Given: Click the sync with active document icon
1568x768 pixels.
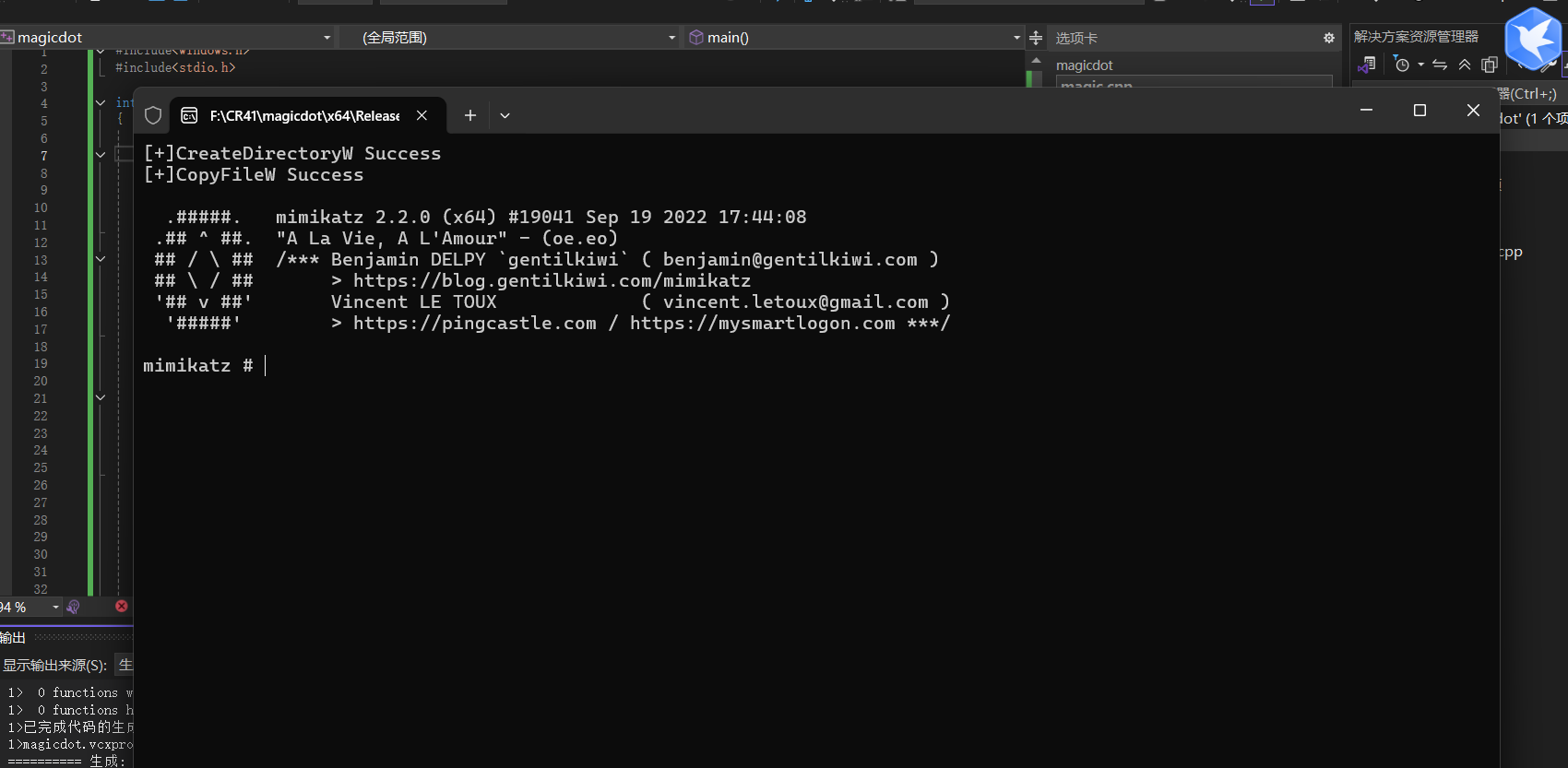Looking at the screenshot, I should tap(1440, 65).
